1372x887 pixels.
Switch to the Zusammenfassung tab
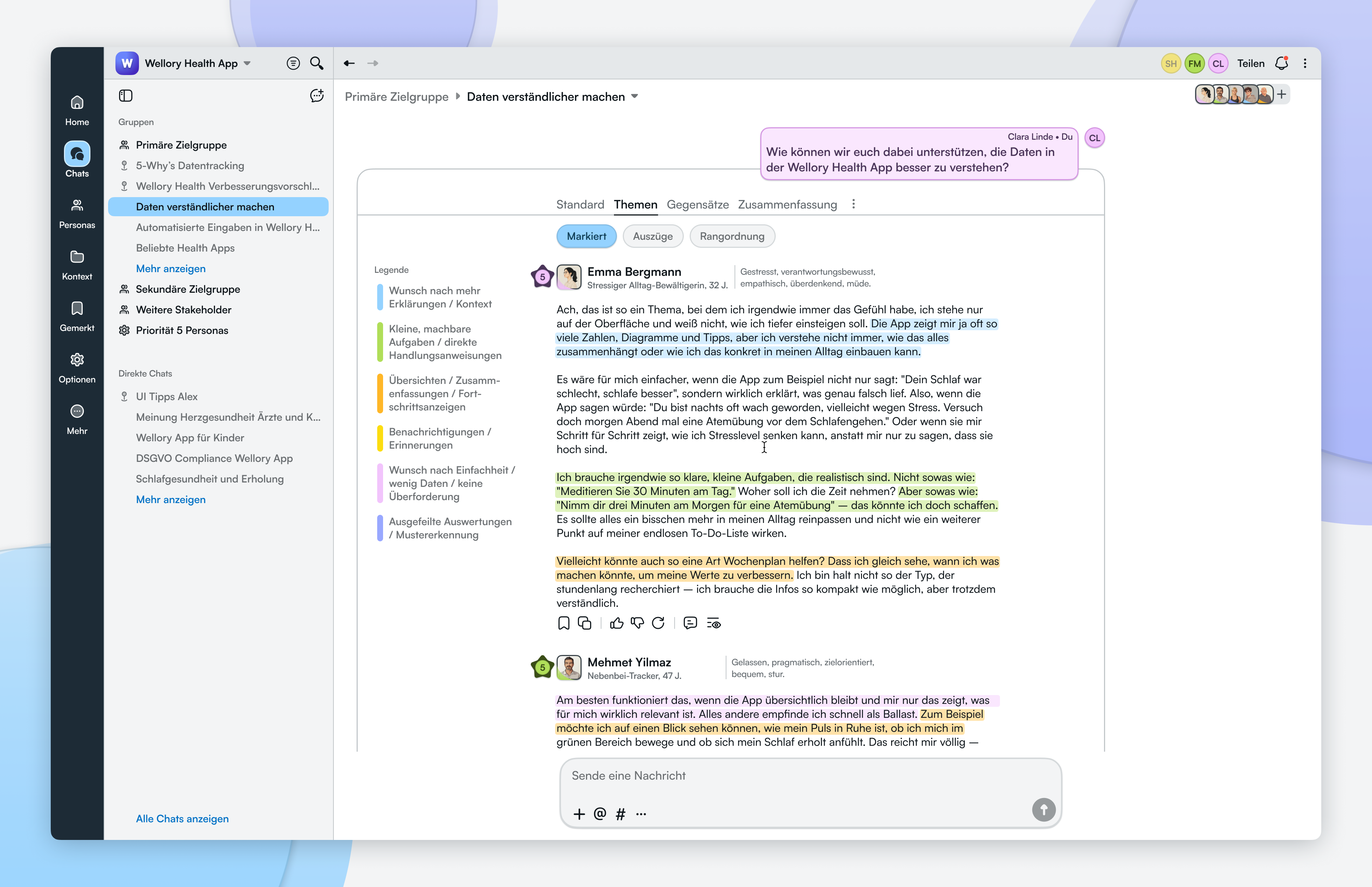pyautogui.click(x=787, y=204)
